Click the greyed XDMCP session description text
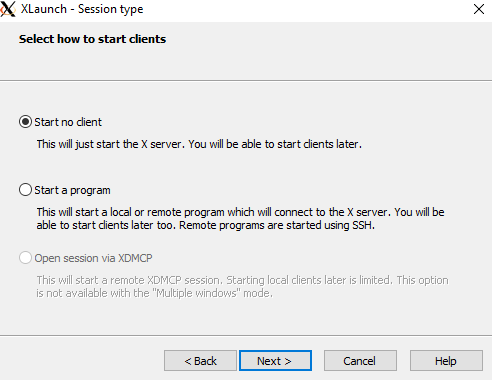Viewport: 492px width, 380px height. point(242,287)
